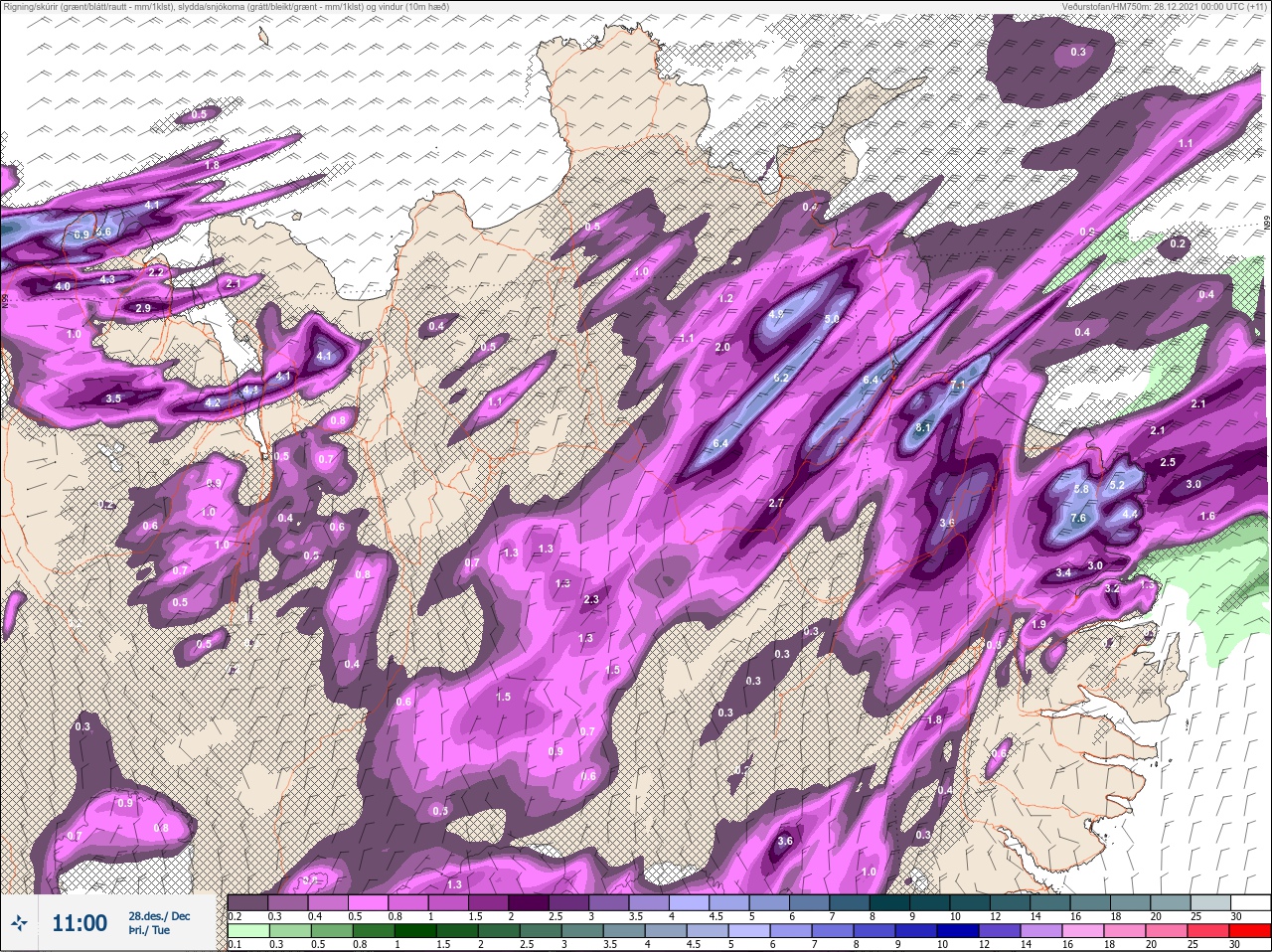Click the 2.3 precipitation value on the map
The width and height of the screenshot is (1272, 952).
coord(591,599)
